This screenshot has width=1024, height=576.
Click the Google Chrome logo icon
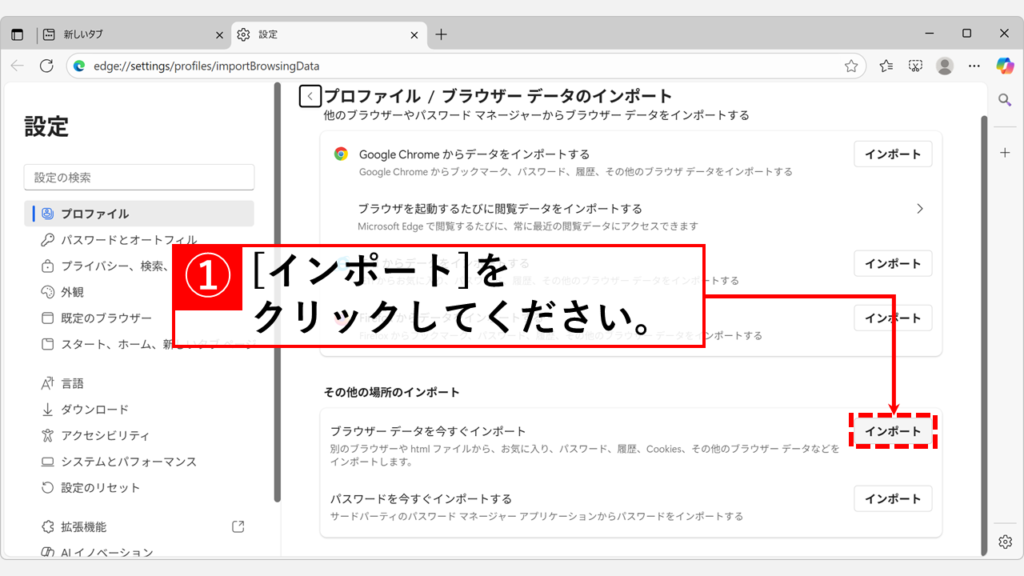tap(341, 154)
